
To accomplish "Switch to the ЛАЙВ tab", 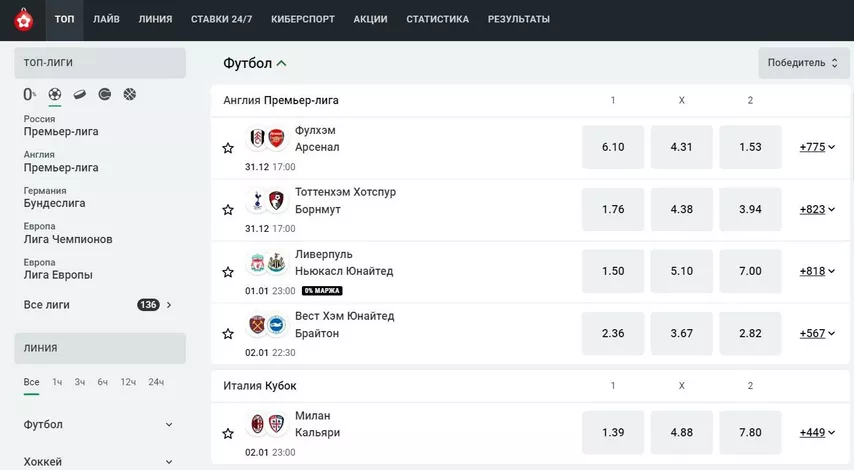I will point(106,19).
